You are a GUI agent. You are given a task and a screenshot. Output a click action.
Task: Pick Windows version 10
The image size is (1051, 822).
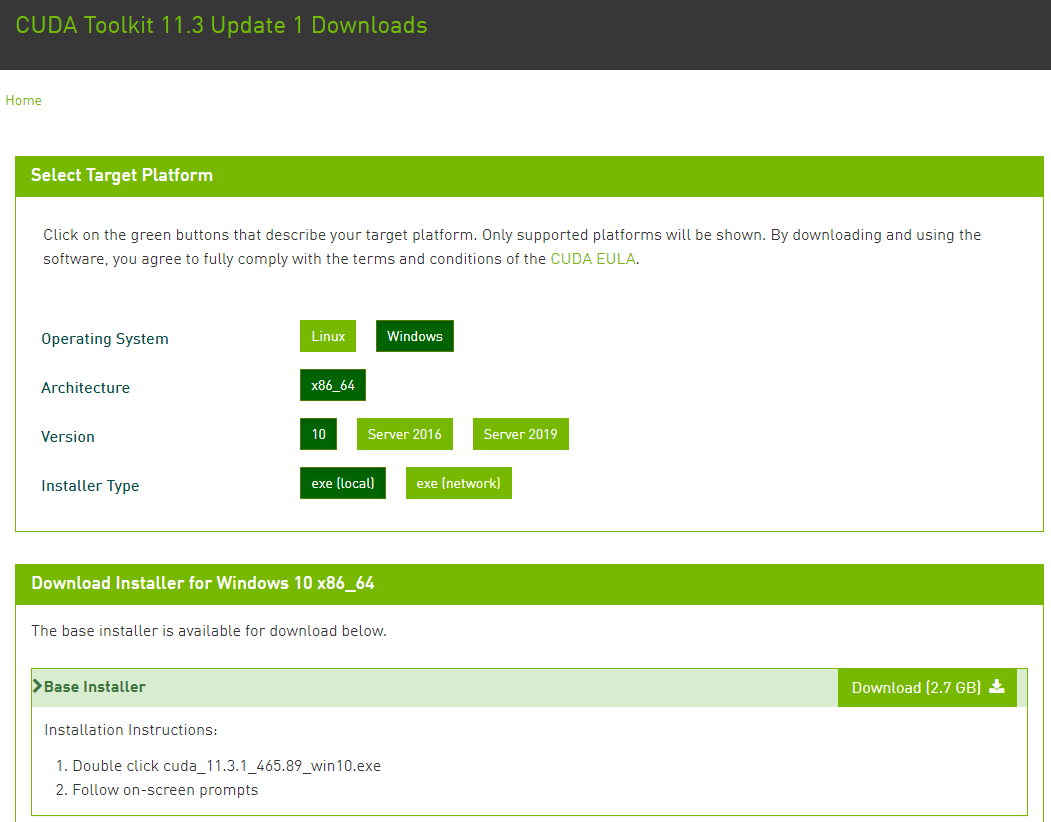click(318, 434)
